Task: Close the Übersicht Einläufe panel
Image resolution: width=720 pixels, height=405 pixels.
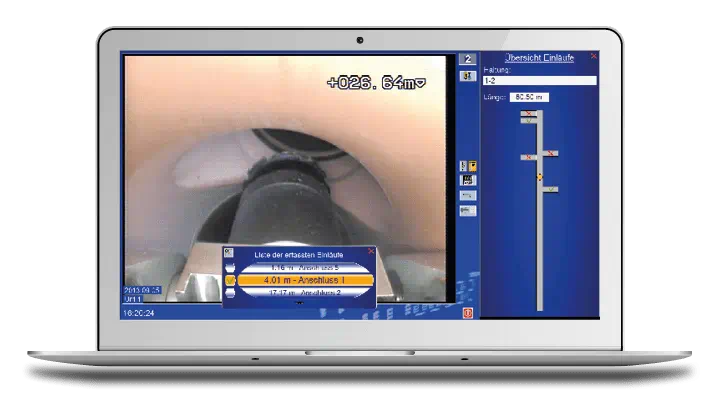Action: coord(593,56)
